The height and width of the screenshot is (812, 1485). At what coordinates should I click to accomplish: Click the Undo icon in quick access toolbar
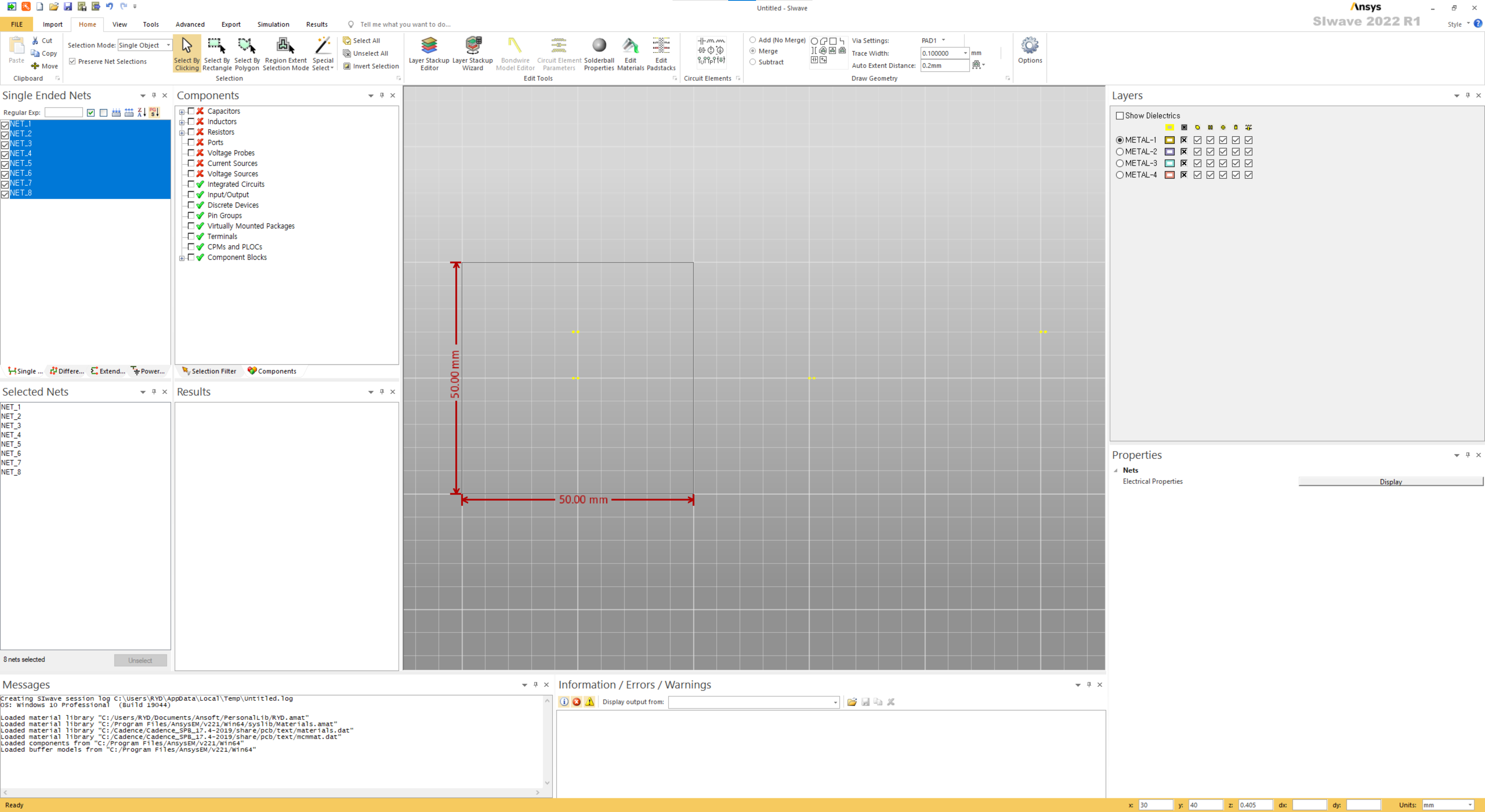pos(109,6)
